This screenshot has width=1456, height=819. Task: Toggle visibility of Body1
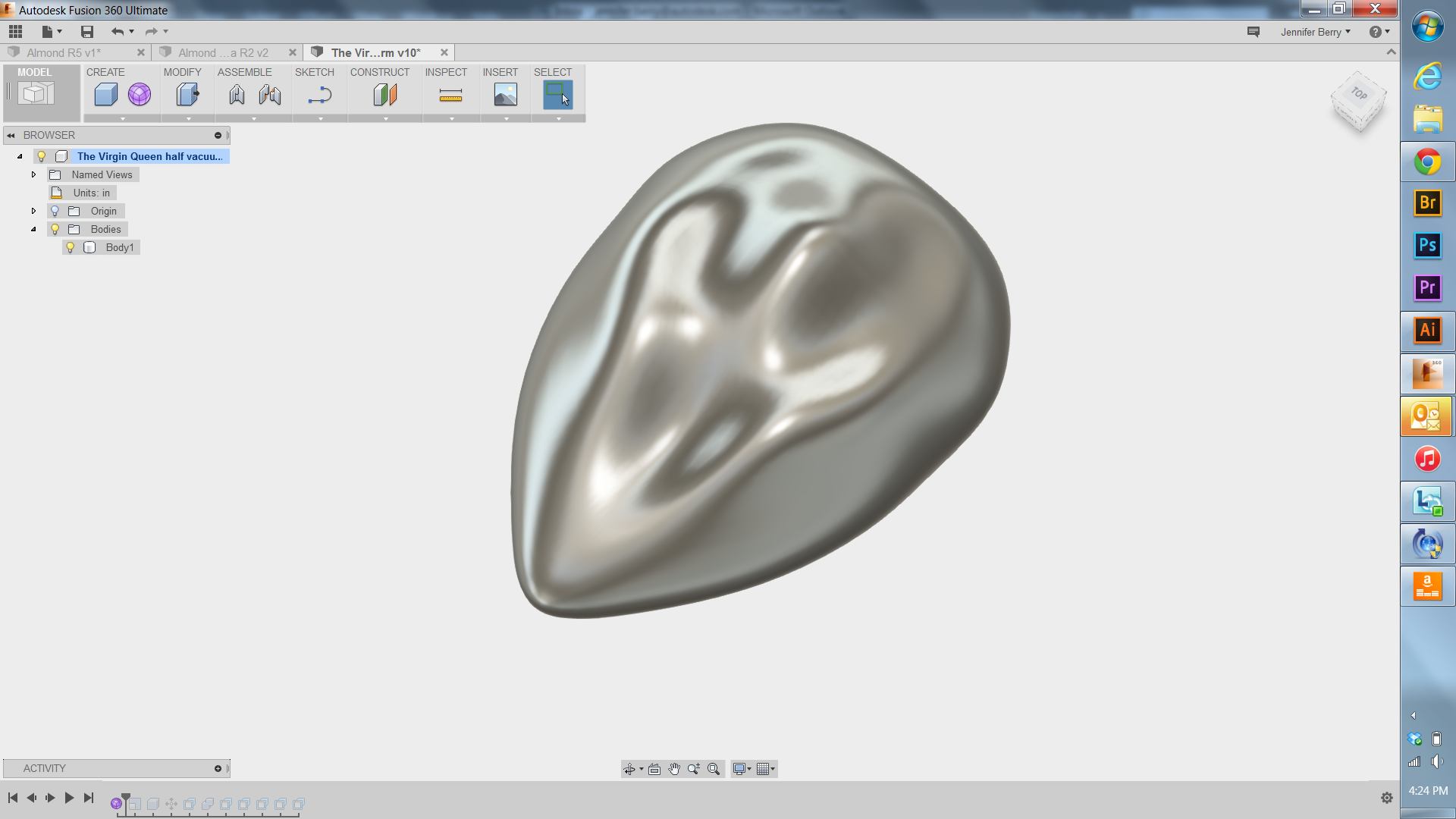click(70, 247)
